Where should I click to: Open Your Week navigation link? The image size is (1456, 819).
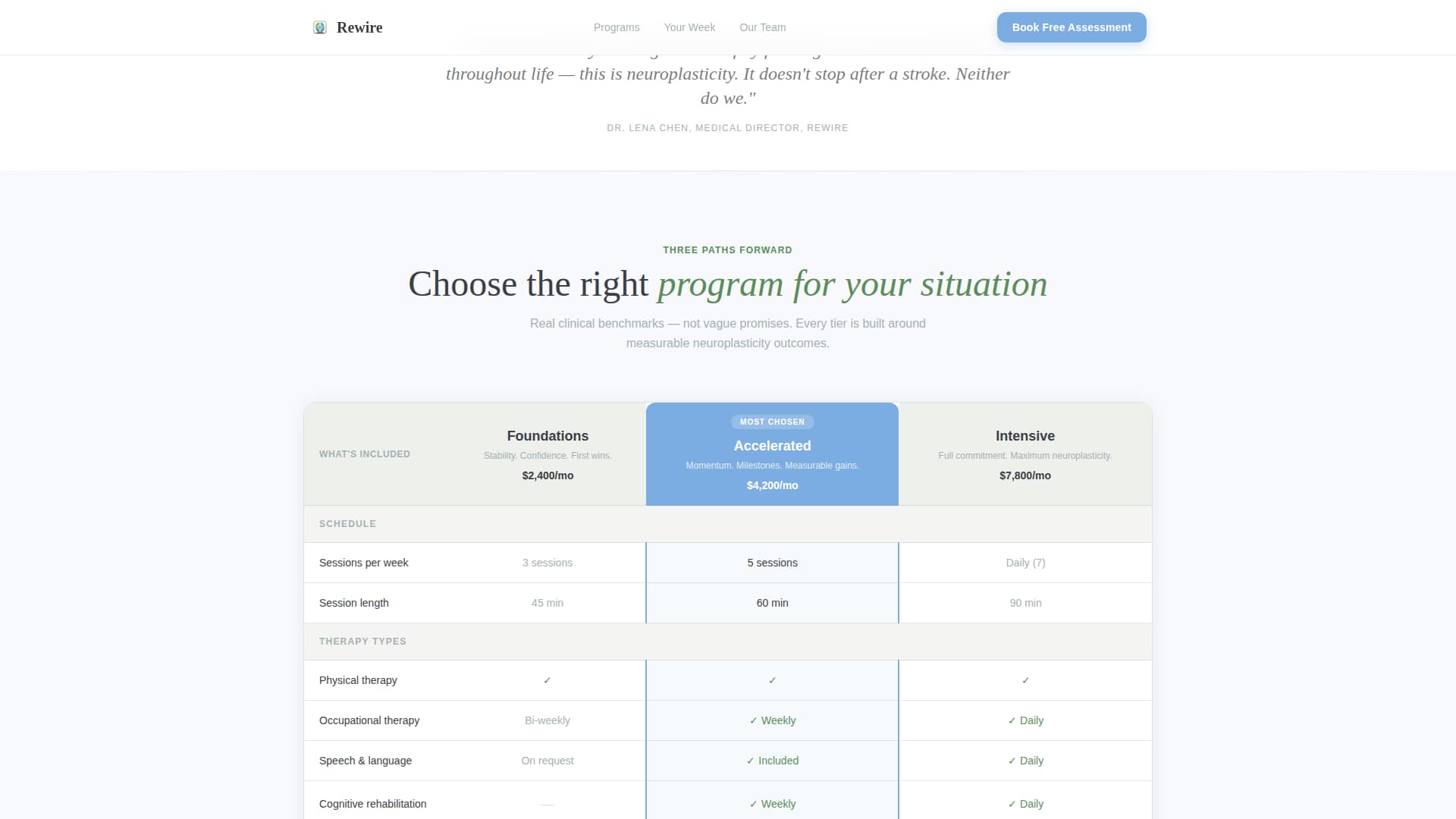coord(689,27)
